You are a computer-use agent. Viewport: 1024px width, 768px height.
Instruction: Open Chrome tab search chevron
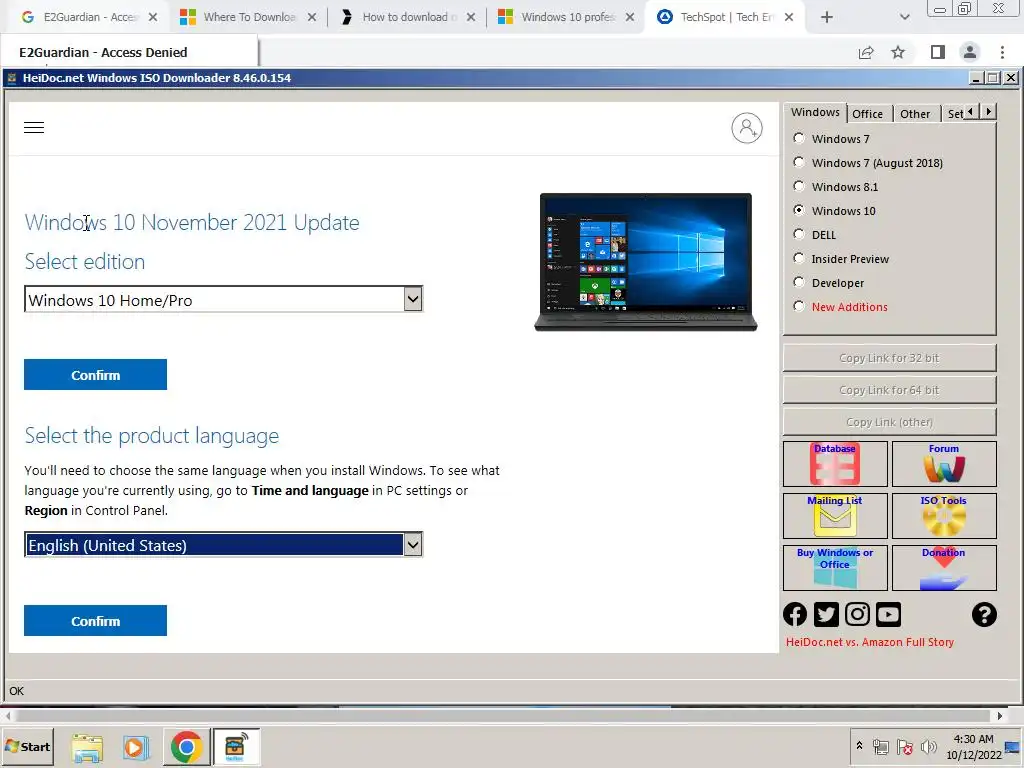click(x=904, y=17)
